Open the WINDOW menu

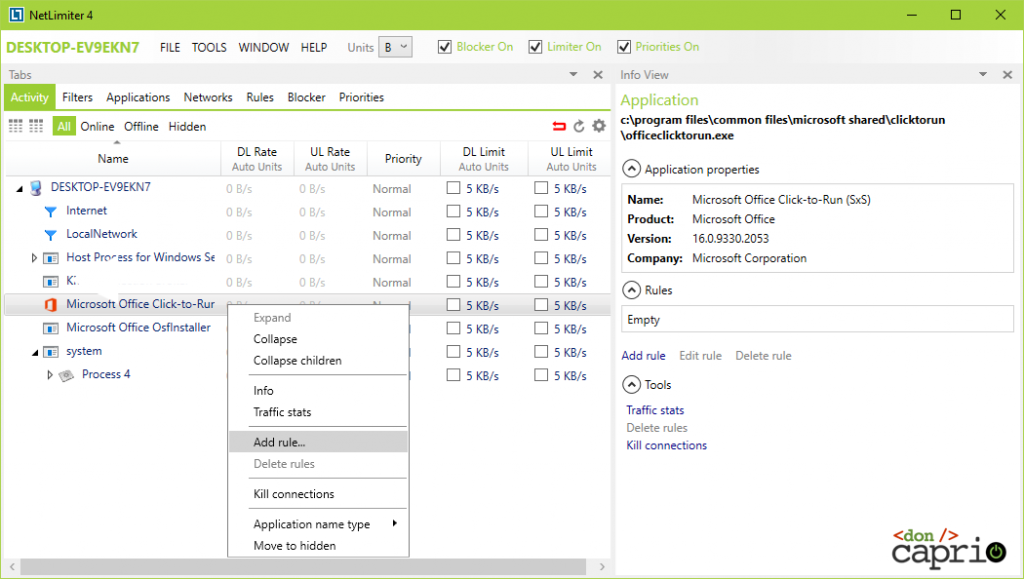[x=264, y=47]
